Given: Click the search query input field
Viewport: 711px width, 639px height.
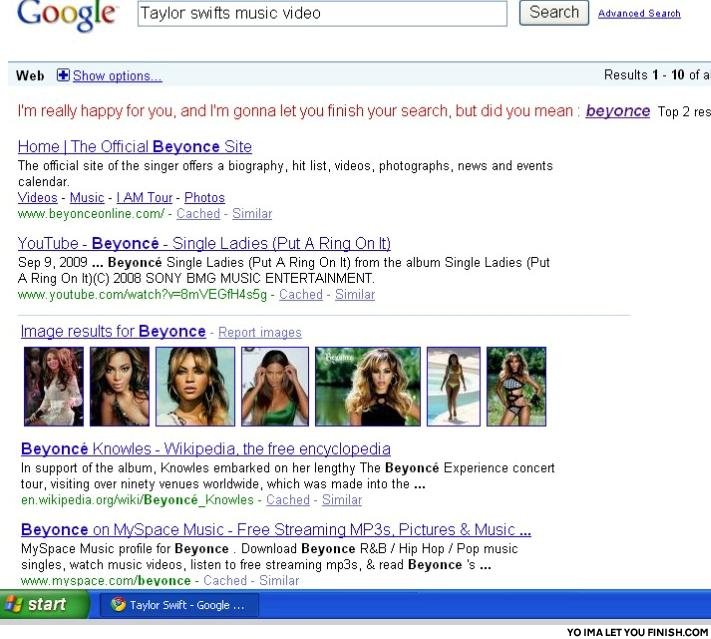Looking at the screenshot, I should pyautogui.click(x=322, y=13).
